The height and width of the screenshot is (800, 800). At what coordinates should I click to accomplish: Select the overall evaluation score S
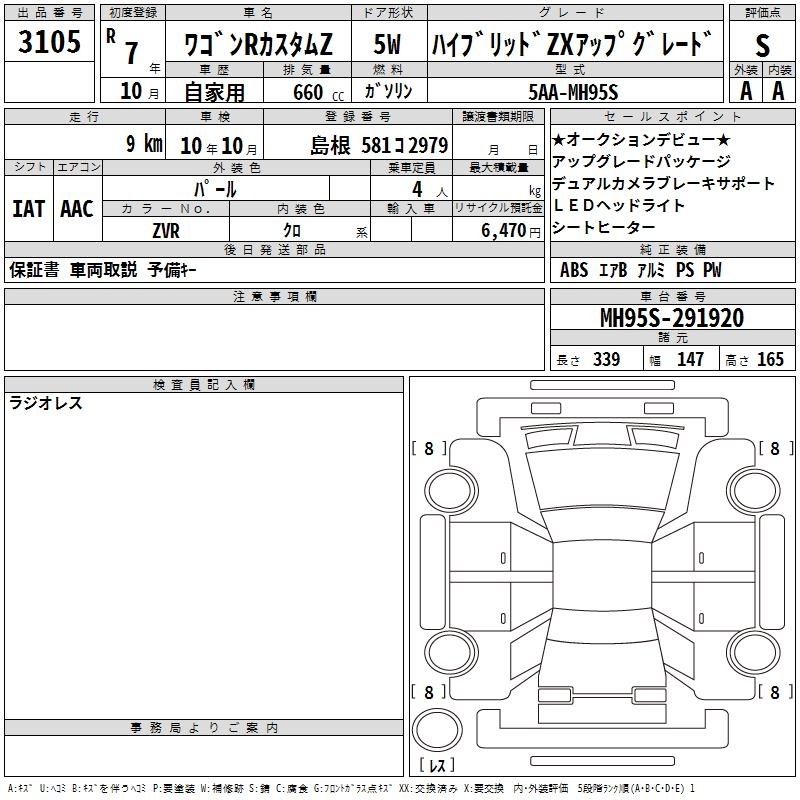tap(763, 44)
